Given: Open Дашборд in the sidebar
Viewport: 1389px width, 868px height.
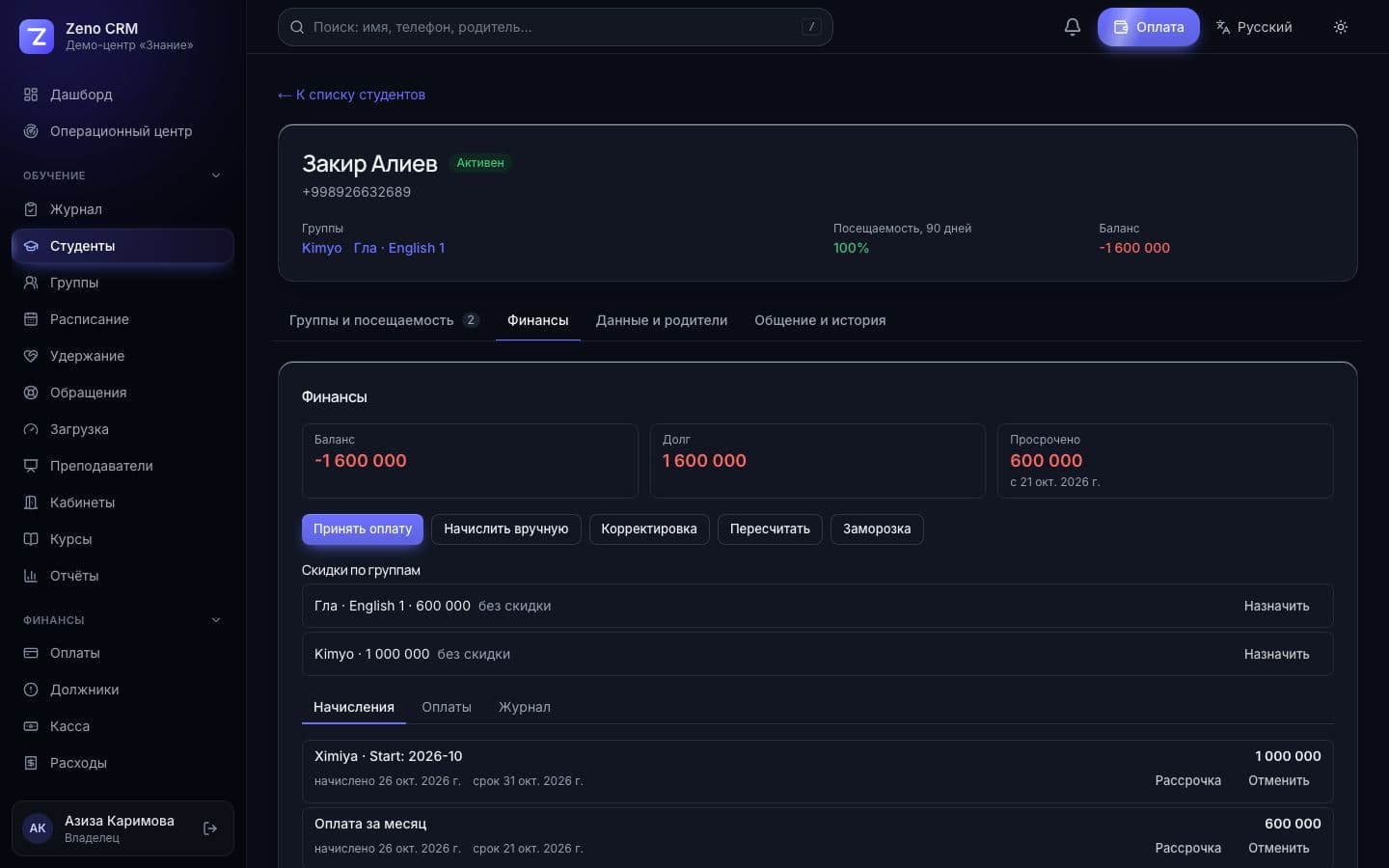Looking at the screenshot, I should [x=123, y=95].
